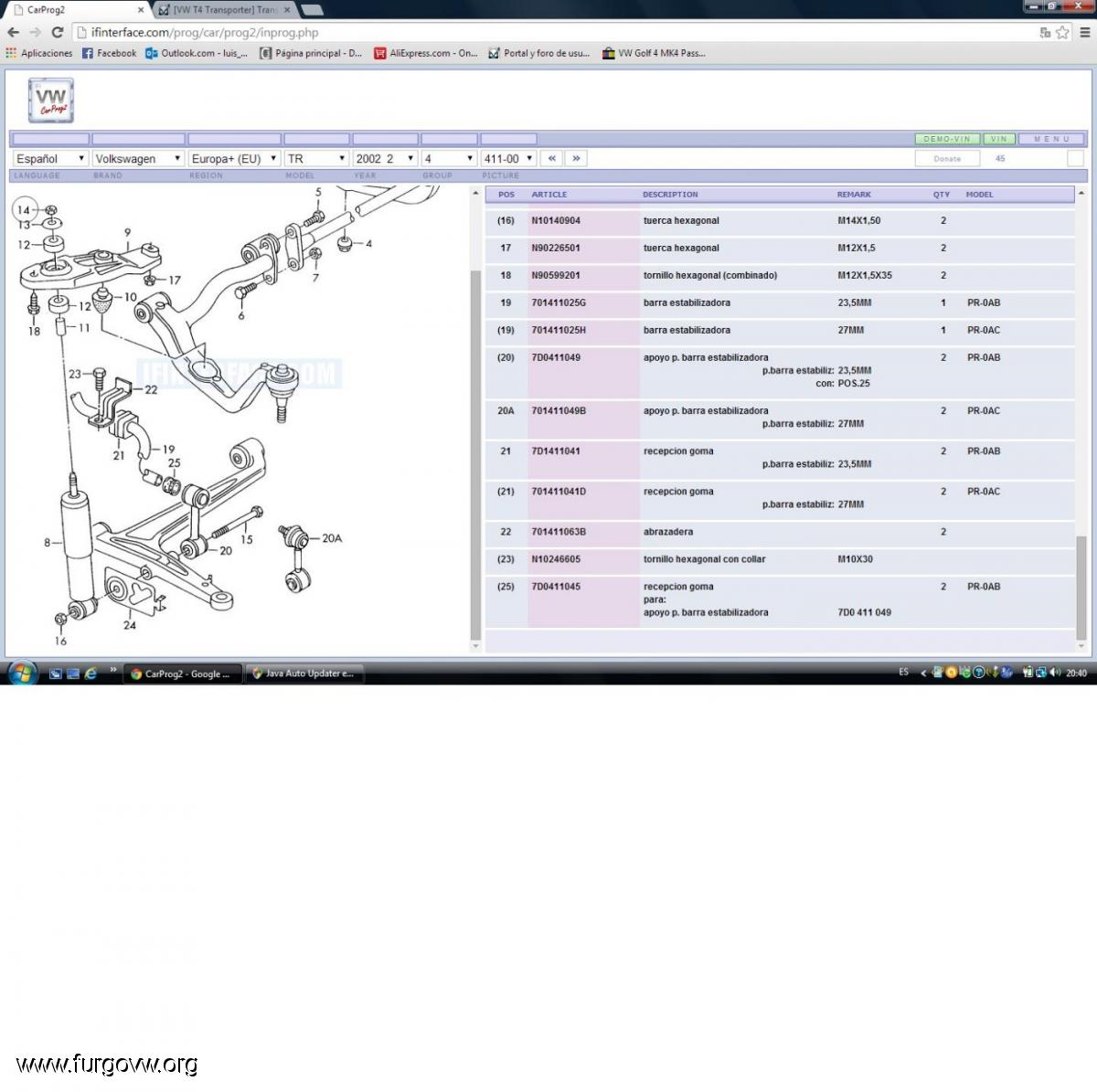The image size is (1097, 1092).
Task: Open the Volkswagen brand dropdown
Action: (138, 158)
